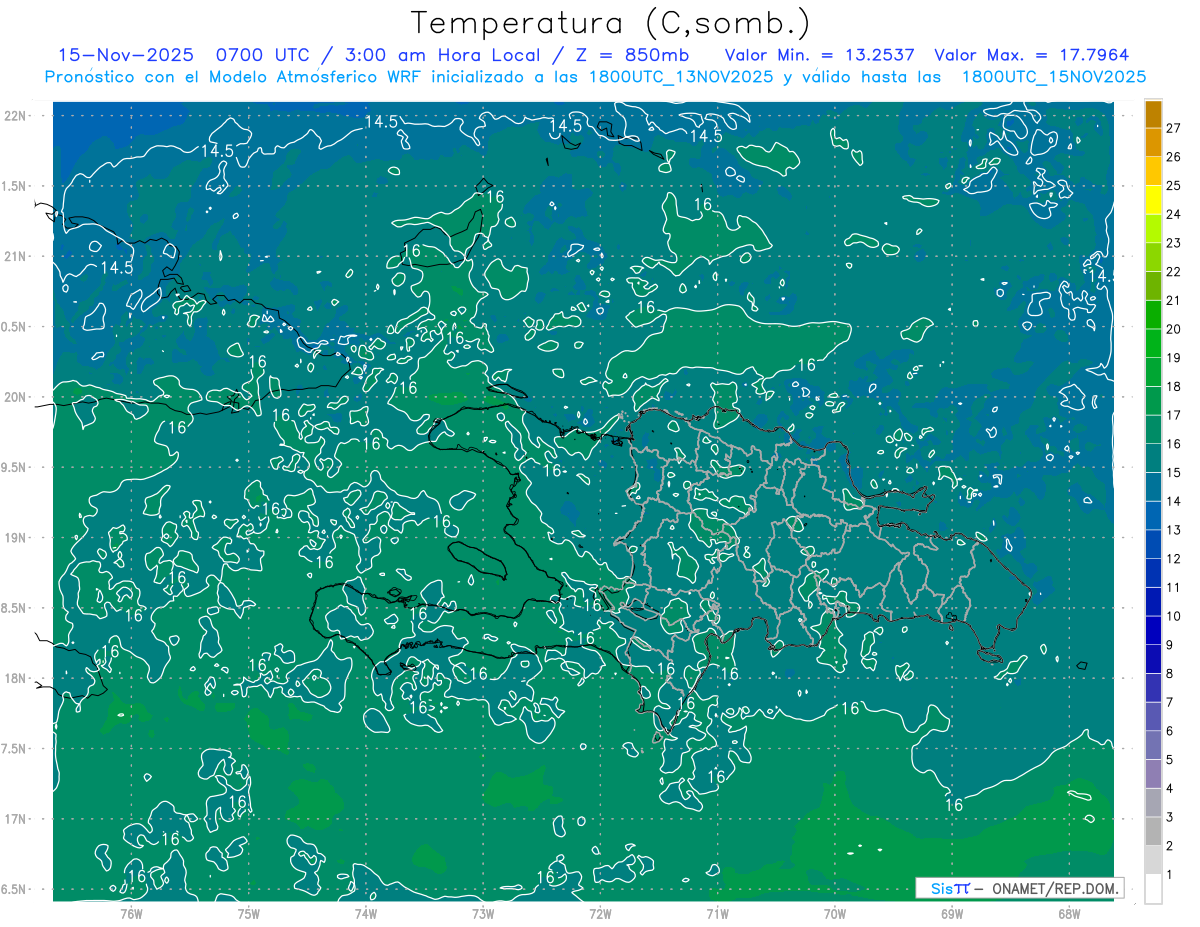The width and height of the screenshot is (1200, 927).
Task: Click the '75W' longitude label
Action: coord(248,913)
